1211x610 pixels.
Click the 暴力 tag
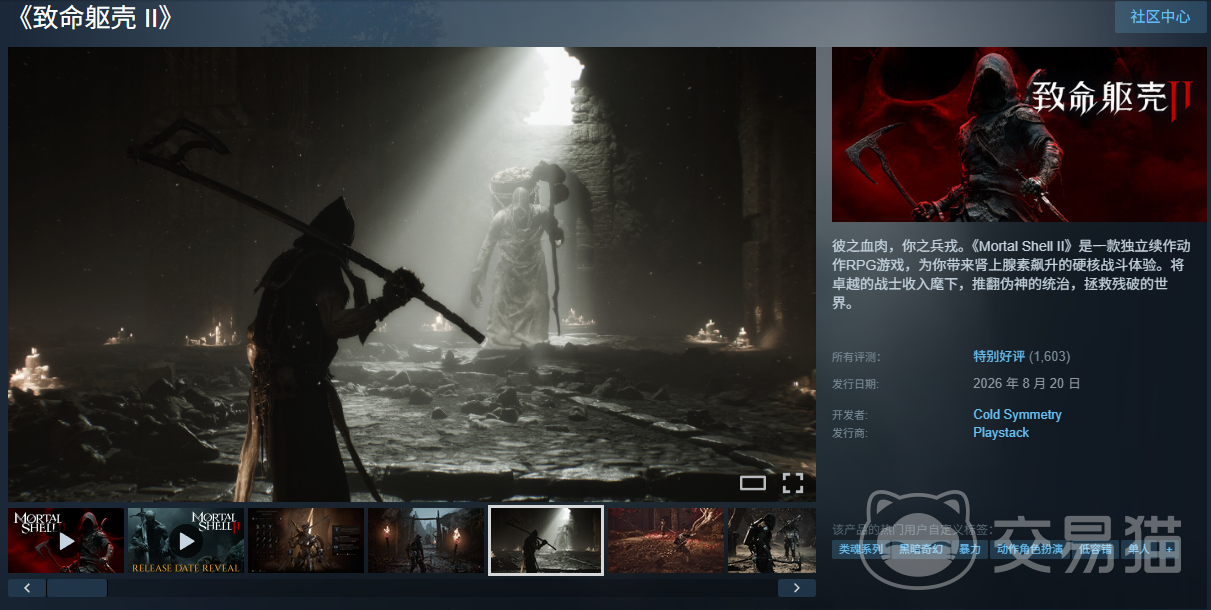970,550
